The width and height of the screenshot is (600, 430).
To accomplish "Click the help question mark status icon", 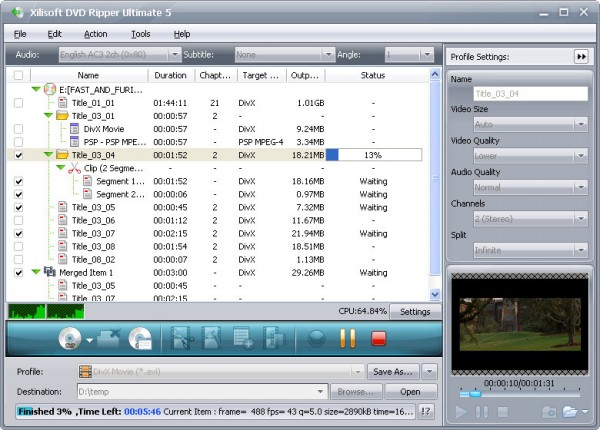I will click(x=425, y=411).
